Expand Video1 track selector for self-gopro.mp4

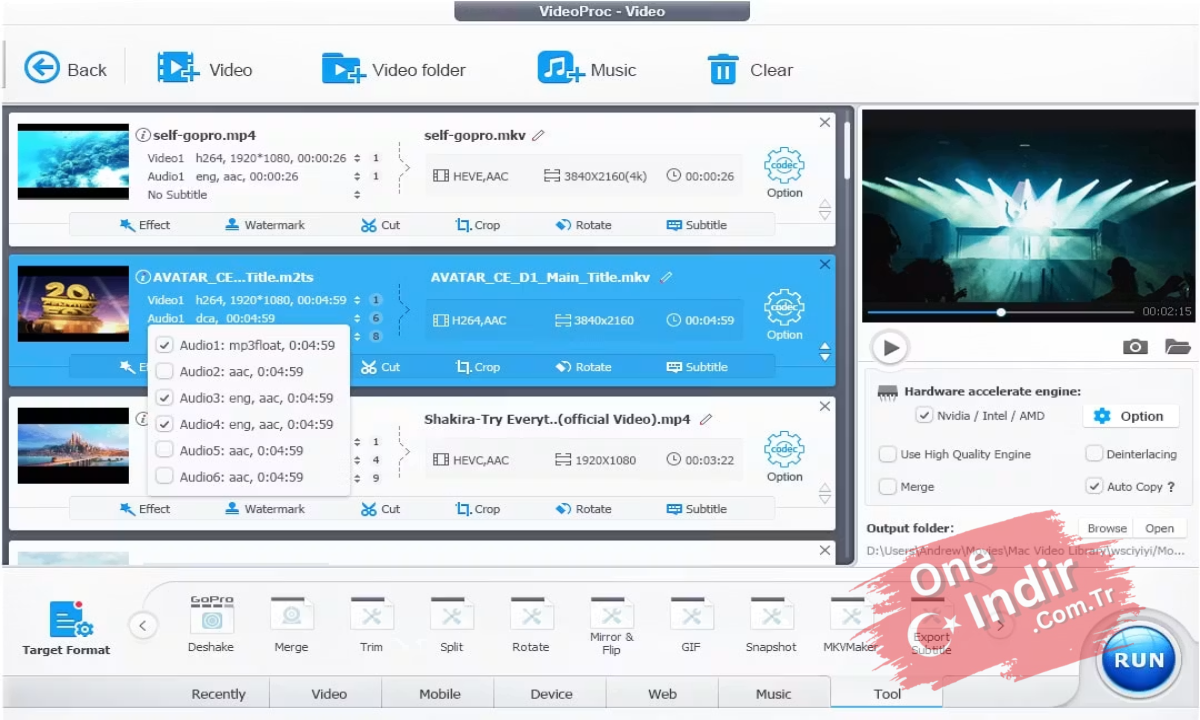click(x=357, y=158)
